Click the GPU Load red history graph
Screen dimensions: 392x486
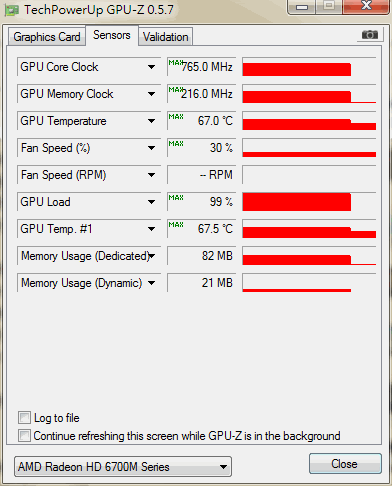click(x=309, y=202)
